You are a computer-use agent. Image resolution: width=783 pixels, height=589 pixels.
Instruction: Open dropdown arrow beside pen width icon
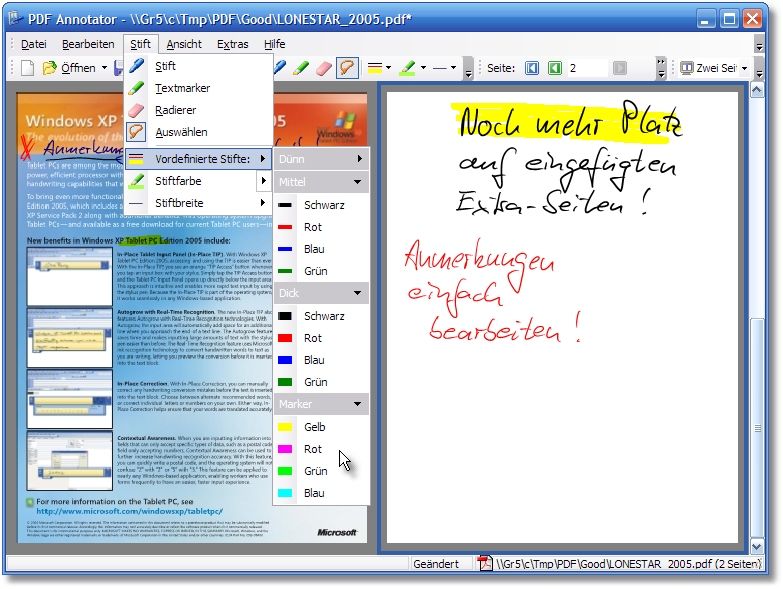click(x=453, y=68)
